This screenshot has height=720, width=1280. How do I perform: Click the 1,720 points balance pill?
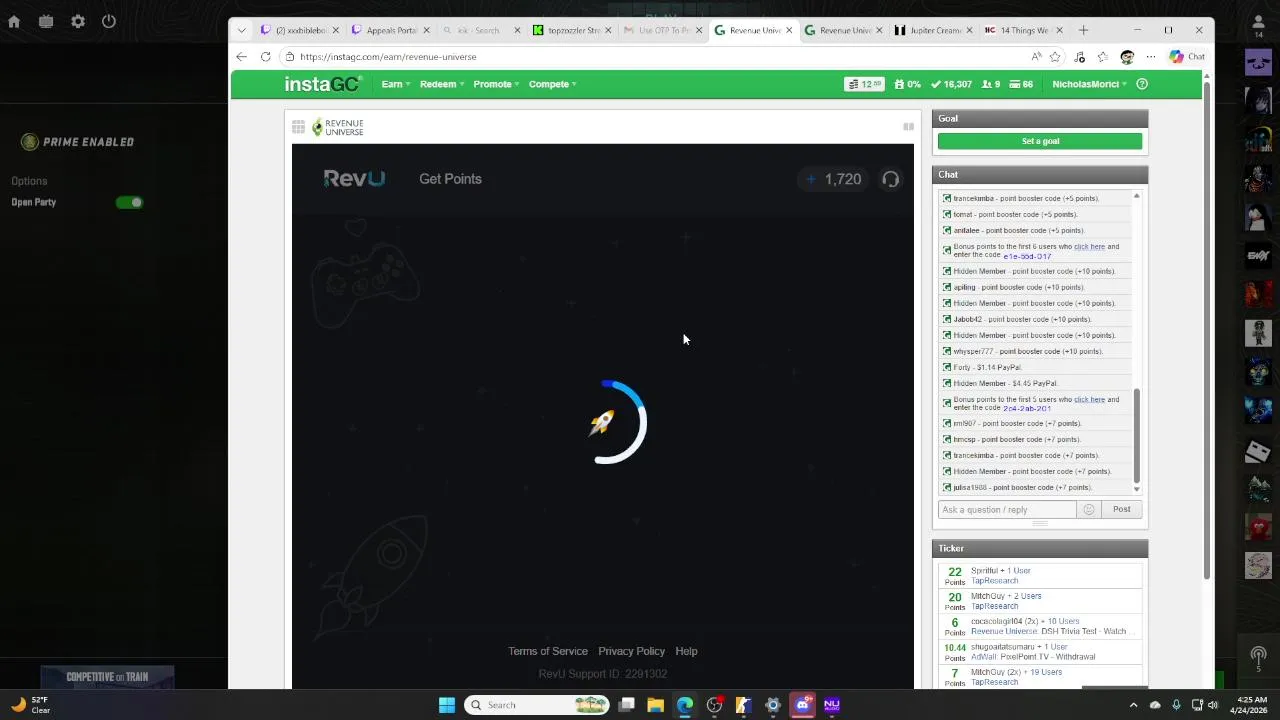coord(833,179)
